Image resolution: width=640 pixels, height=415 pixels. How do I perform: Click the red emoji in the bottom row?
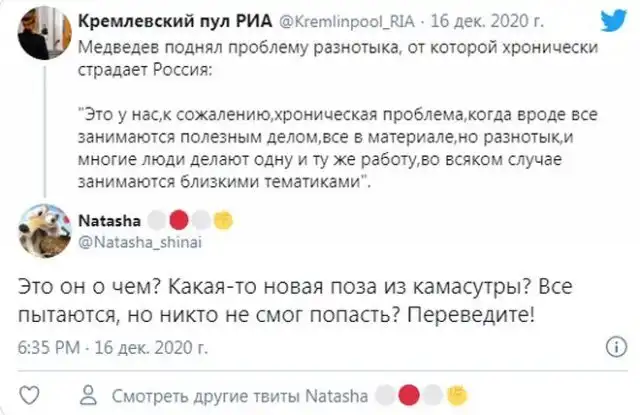[408, 392]
